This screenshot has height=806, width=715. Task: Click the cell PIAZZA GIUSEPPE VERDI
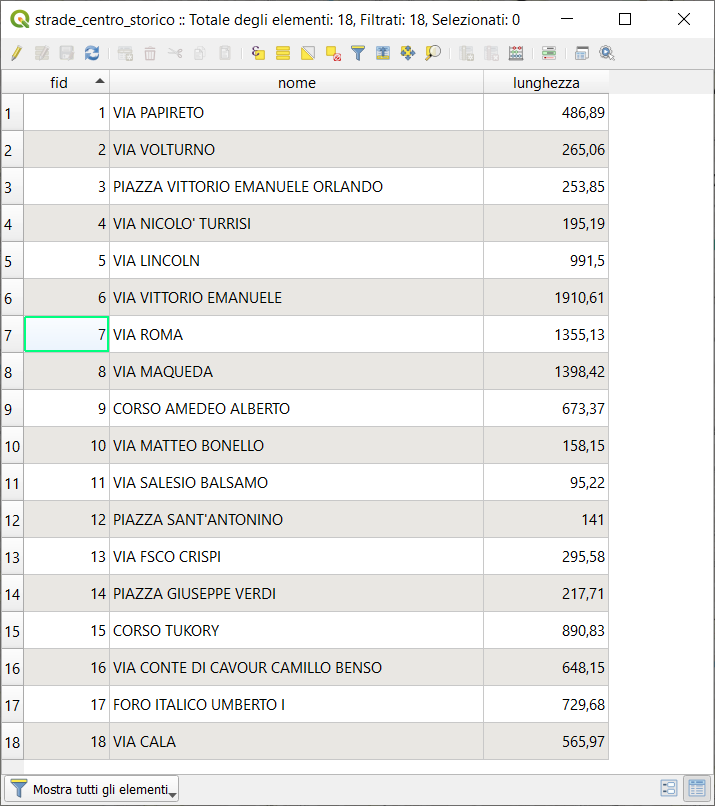coord(297,594)
